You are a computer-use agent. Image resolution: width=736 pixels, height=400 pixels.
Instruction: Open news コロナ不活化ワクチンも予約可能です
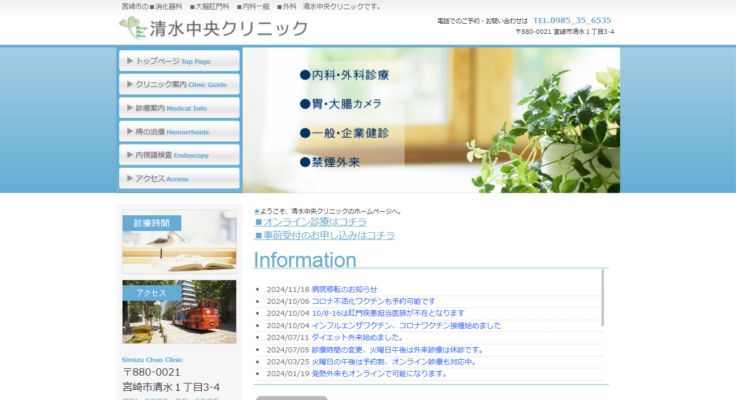[x=373, y=301]
